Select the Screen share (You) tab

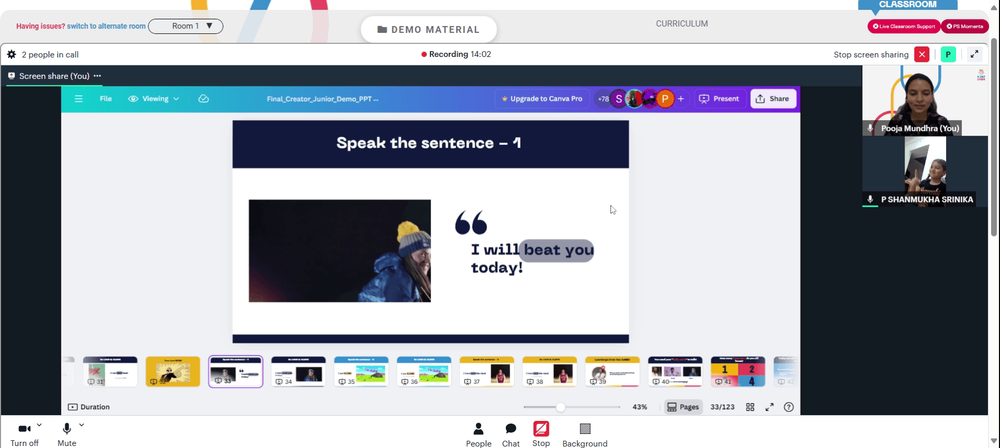click(x=54, y=76)
